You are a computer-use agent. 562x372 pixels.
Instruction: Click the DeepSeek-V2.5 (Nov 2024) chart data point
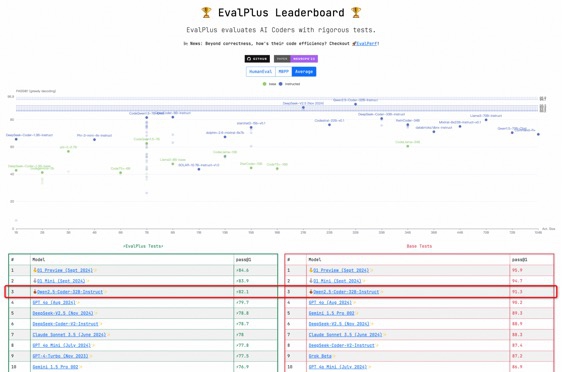(x=303, y=108)
